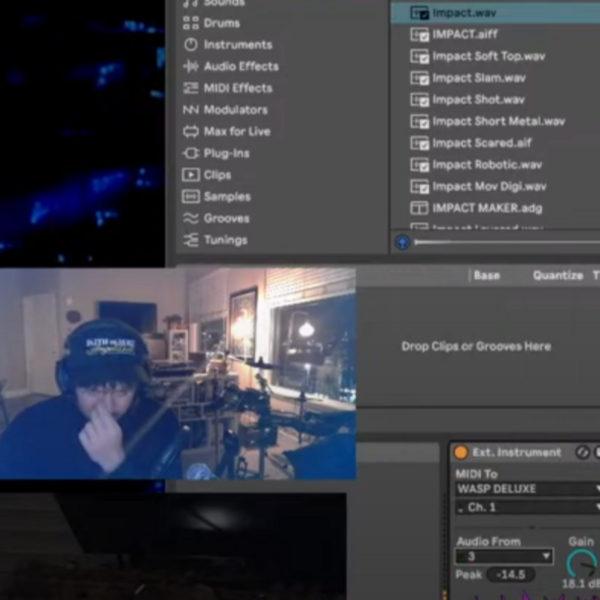Open the Audio From 3 dropdown
This screenshot has width=600, height=600.
504,556
